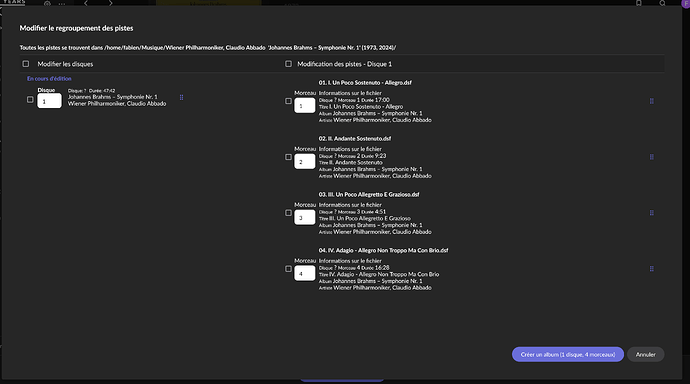This screenshot has height=384, width=690.
Task: Click the 'Annuler' button
Action: (x=646, y=355)
